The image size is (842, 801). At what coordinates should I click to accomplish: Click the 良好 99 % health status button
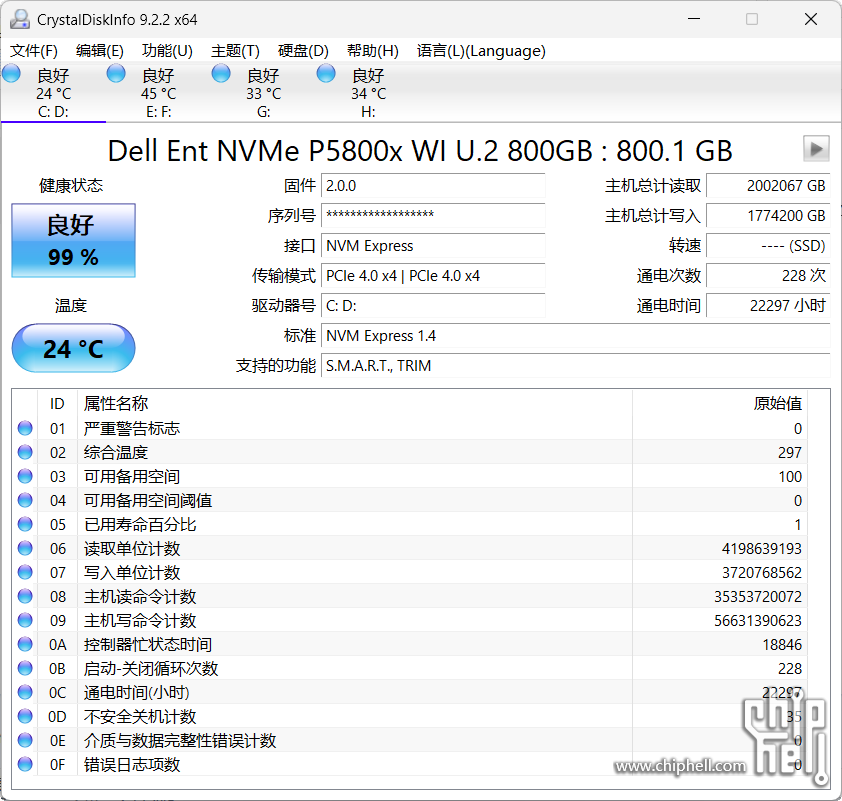pyautogui.click(x=74, y=241)
